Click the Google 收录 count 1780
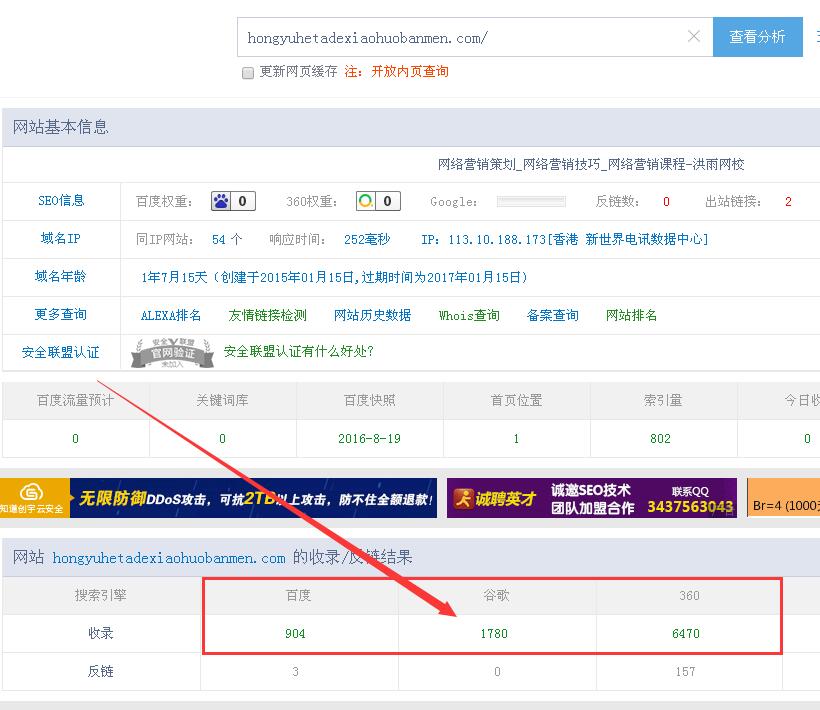This screenshot has height=710, width=820. pos(494,634)
